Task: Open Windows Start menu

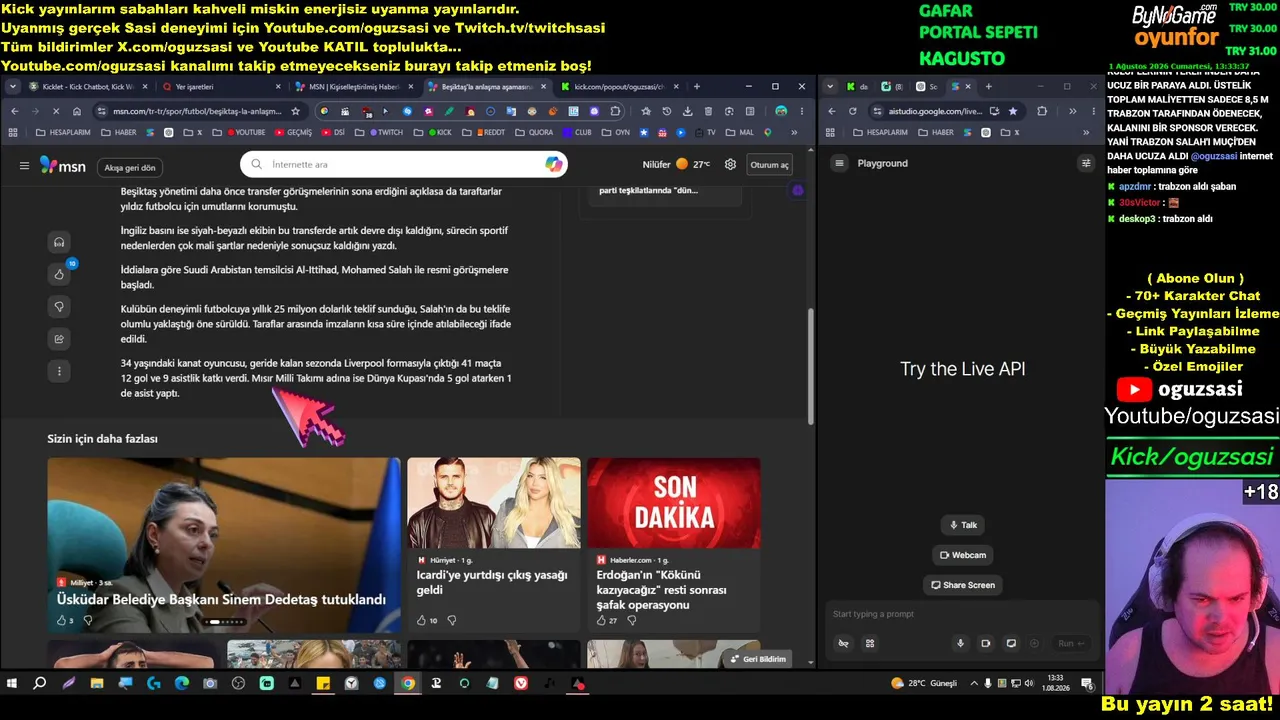Action: [12, 684]
